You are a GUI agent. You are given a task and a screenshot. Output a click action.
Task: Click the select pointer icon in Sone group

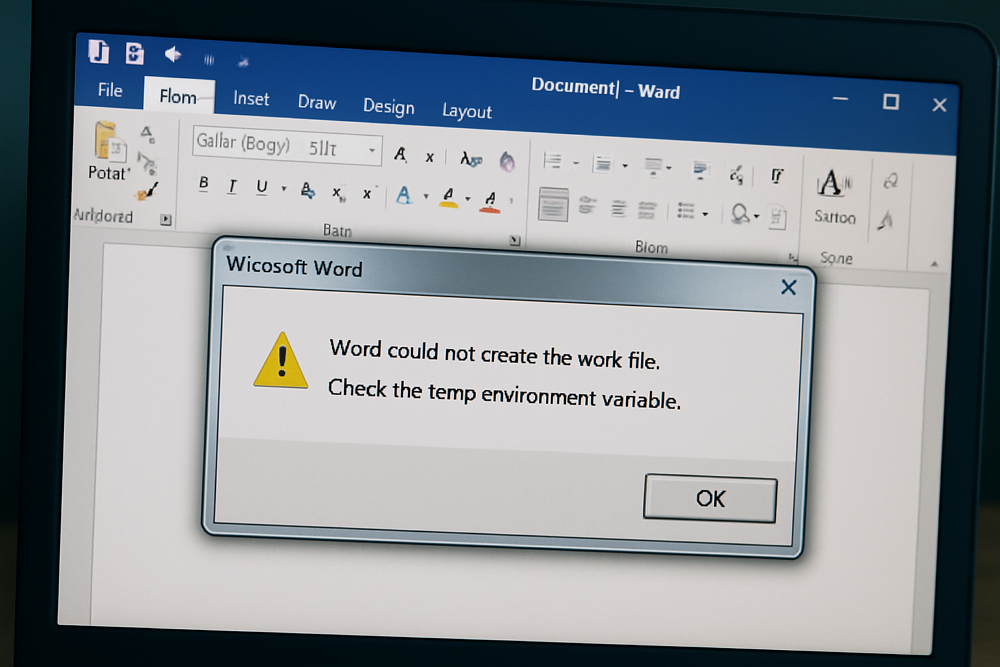pos(885,221)
